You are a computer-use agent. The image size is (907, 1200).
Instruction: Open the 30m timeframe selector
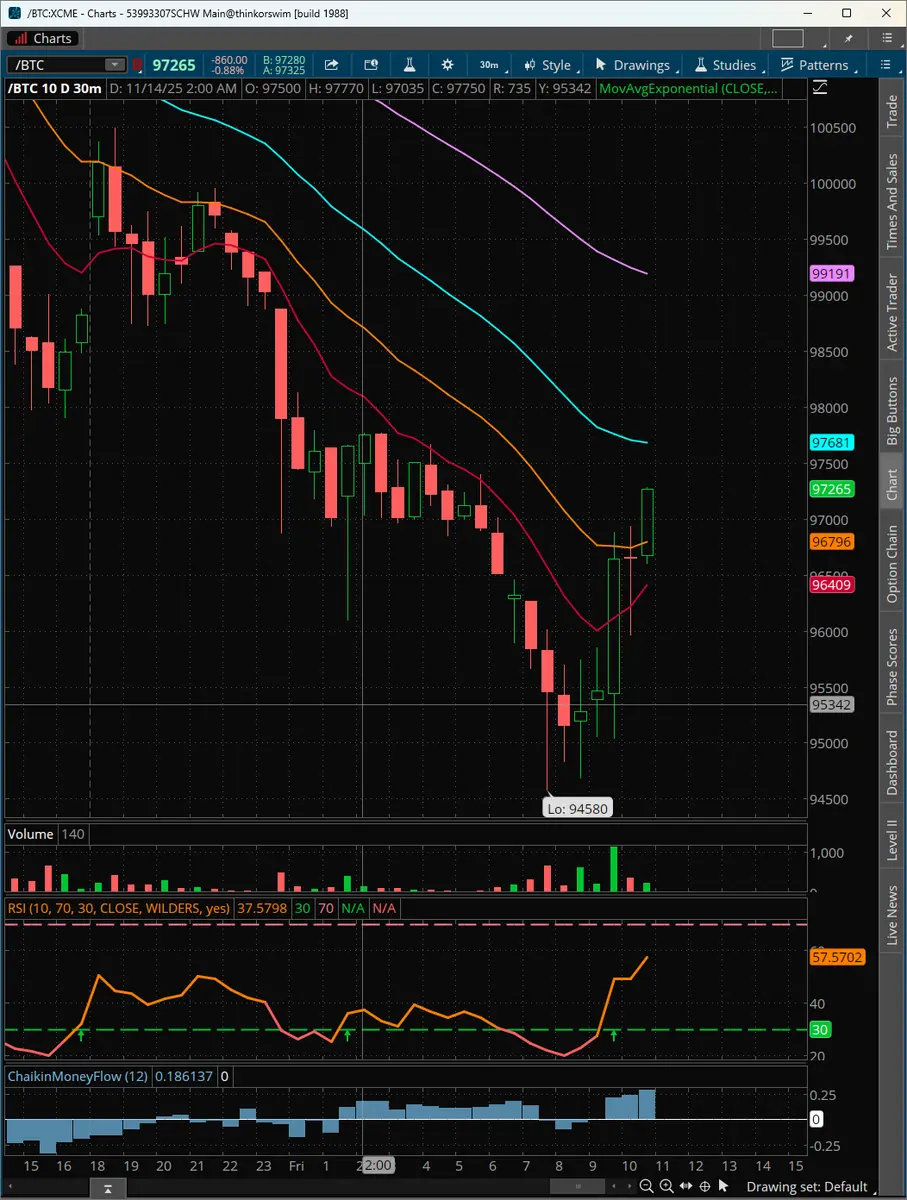(488, 64)
